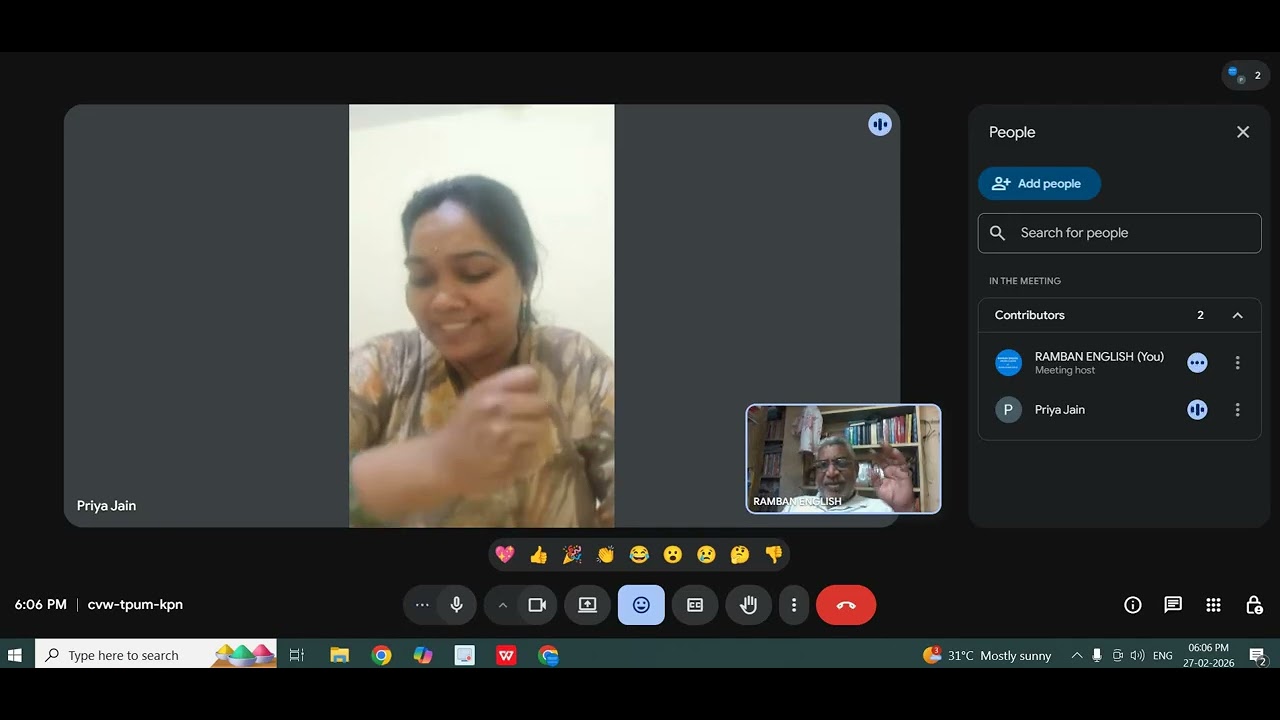This screenshot has width=1280, height=720.
Task: Send the surprised face reaction
Action: tap(673, 554)
